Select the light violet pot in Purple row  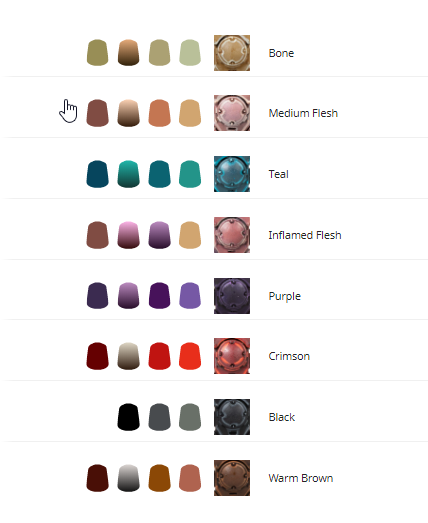coord(190,296)
